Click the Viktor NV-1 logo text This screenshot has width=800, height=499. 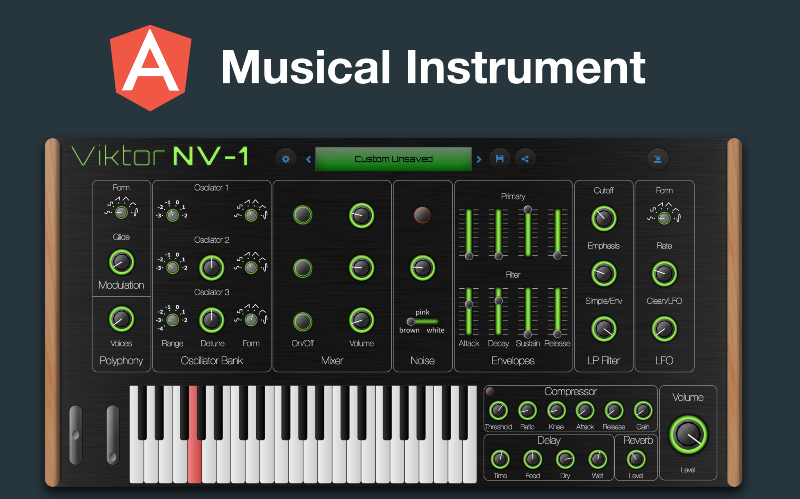[x=160, y=156]
